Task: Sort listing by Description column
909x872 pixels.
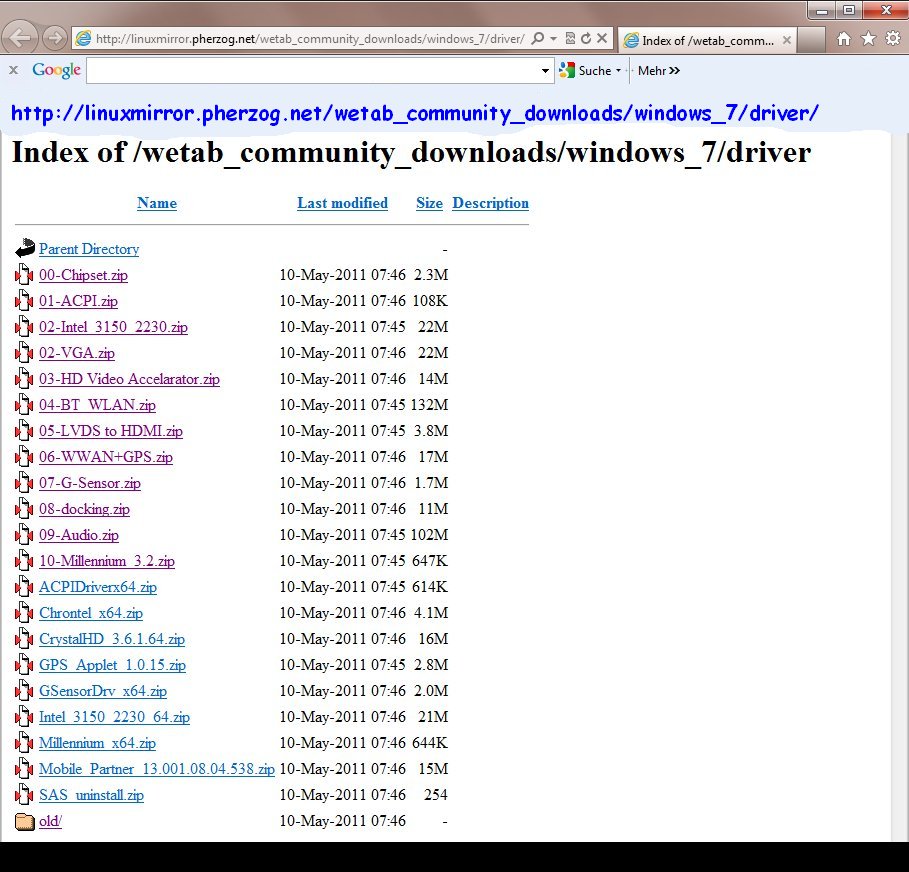Action: [x=490, y=203]
